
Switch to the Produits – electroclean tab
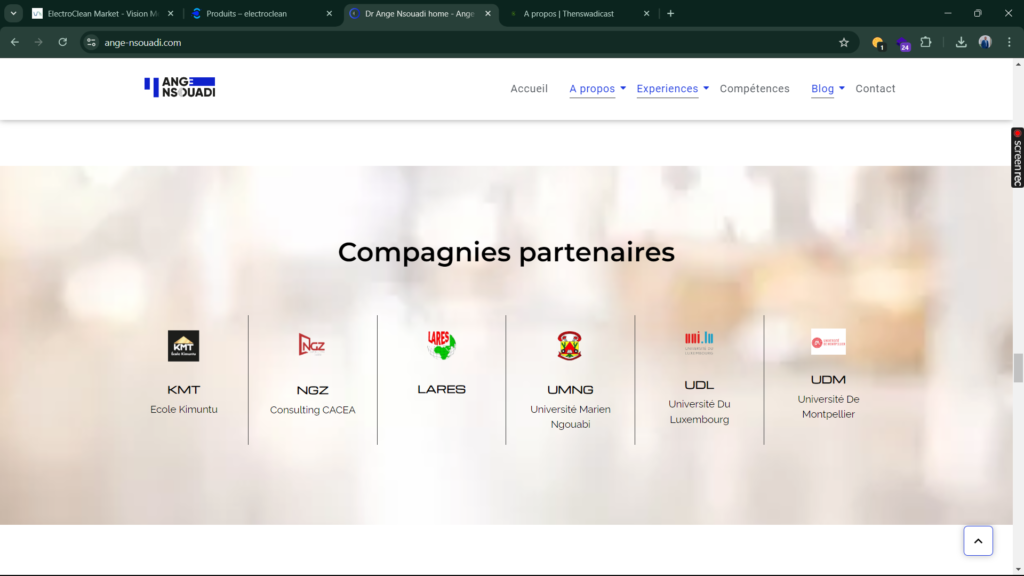pyautogui.click(x=261, y=14)
